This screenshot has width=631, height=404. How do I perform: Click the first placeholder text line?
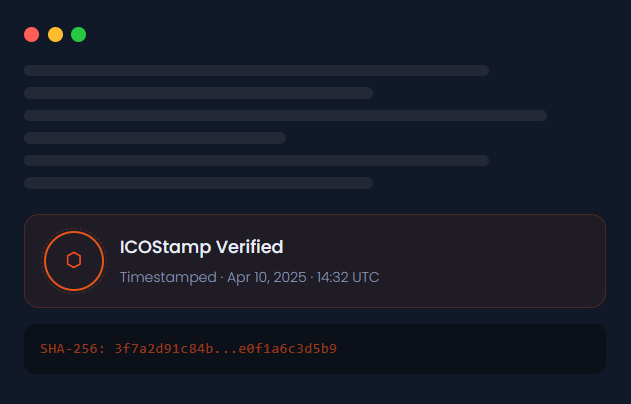256,70
